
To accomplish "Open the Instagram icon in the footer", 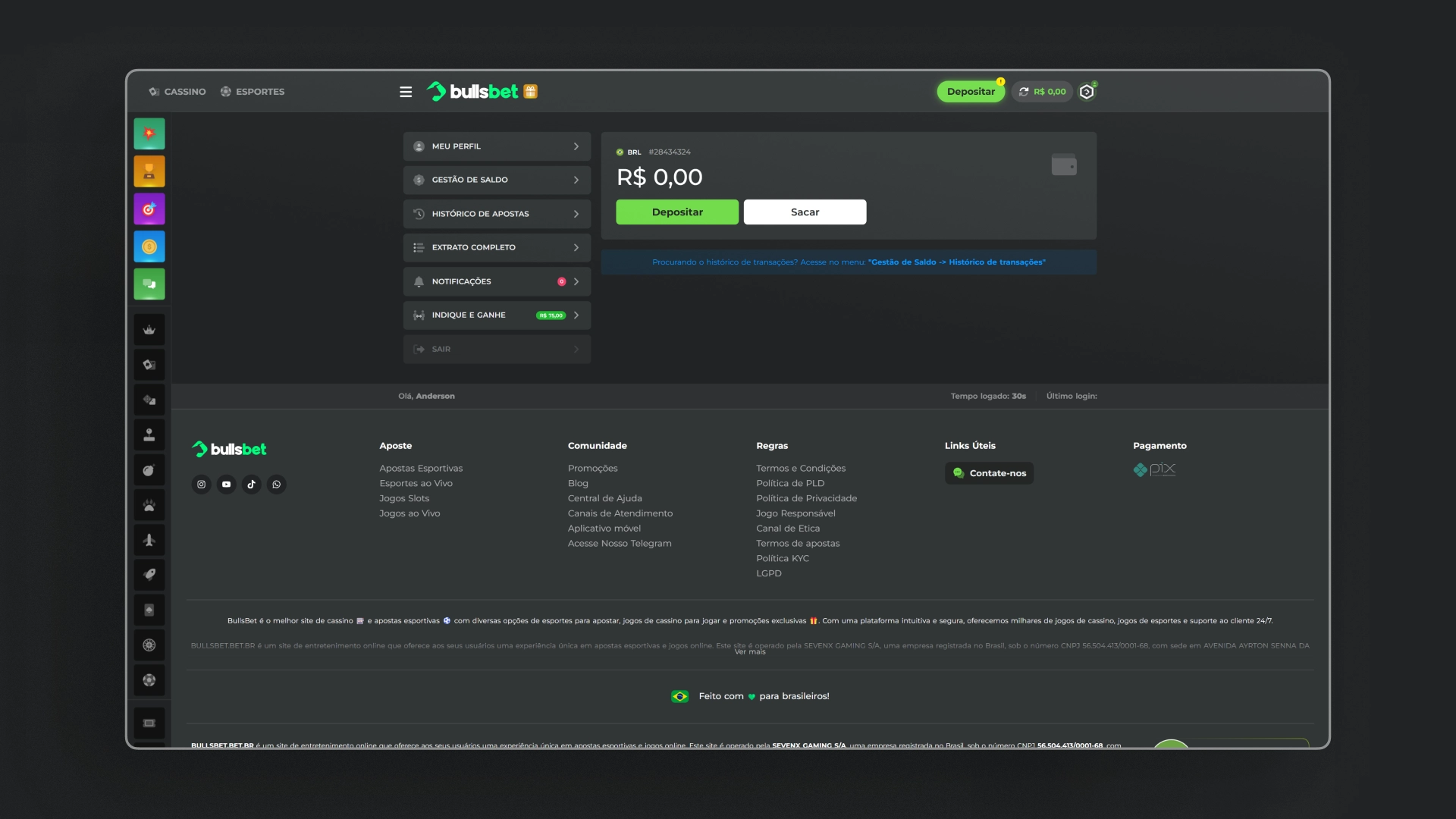I will [201, 485].
